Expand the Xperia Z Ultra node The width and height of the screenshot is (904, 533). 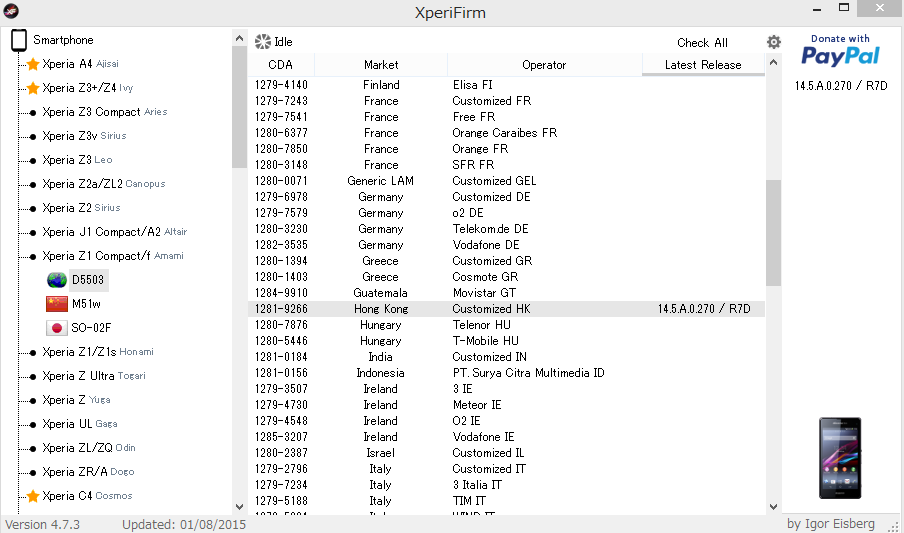click(x=33, y=376)
